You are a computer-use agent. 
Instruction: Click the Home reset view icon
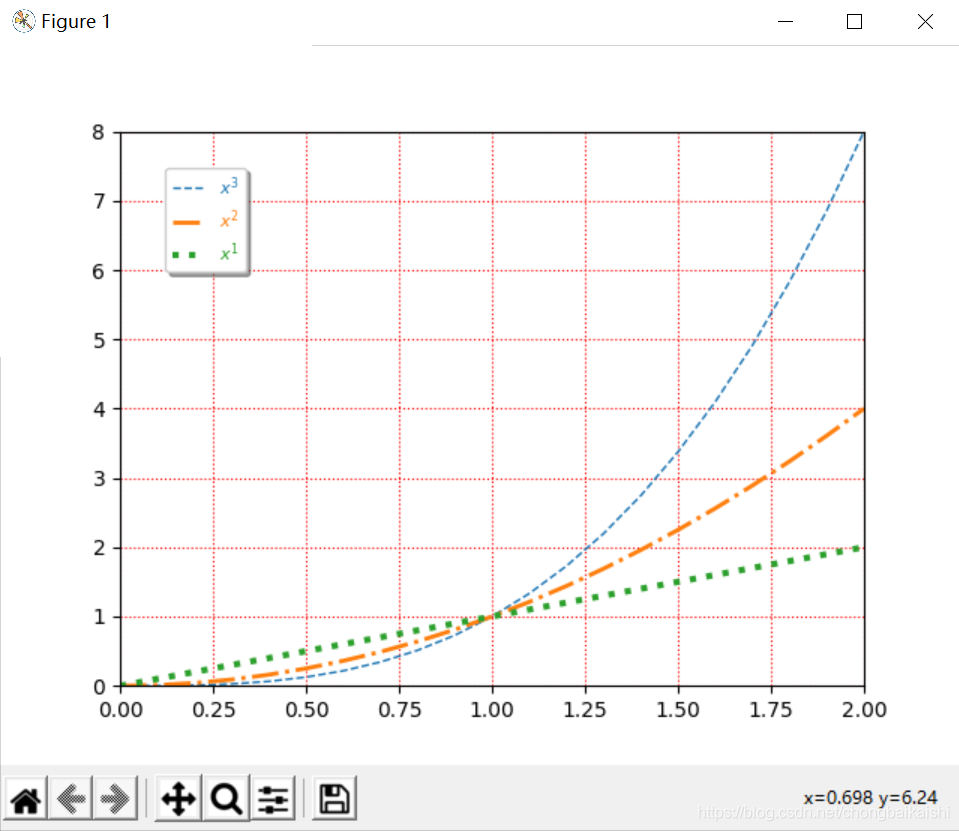[x=25, y=798]
